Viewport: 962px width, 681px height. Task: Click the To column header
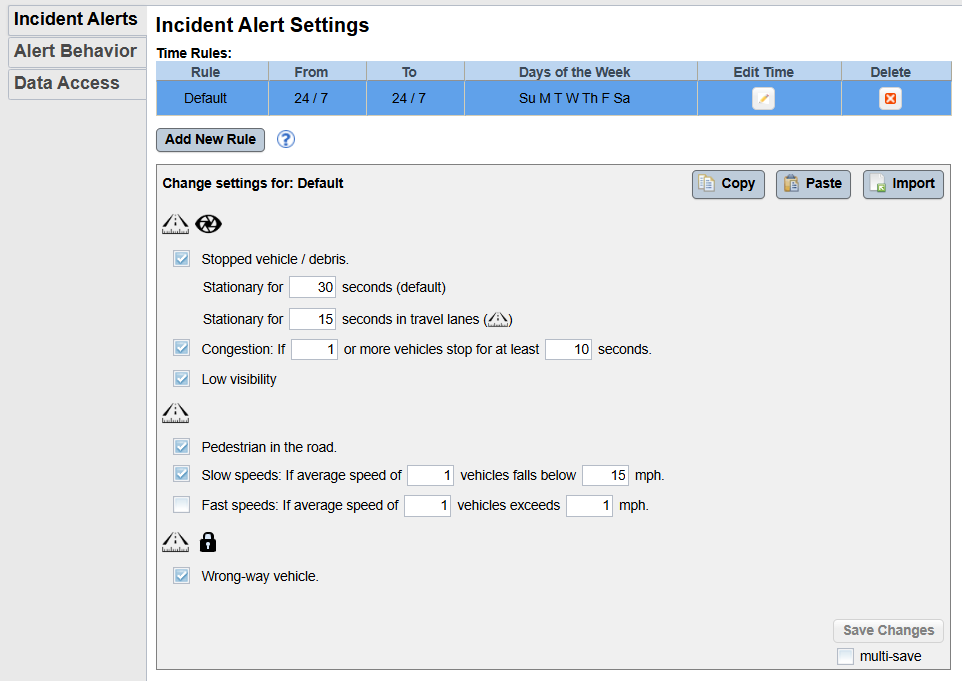415,71
